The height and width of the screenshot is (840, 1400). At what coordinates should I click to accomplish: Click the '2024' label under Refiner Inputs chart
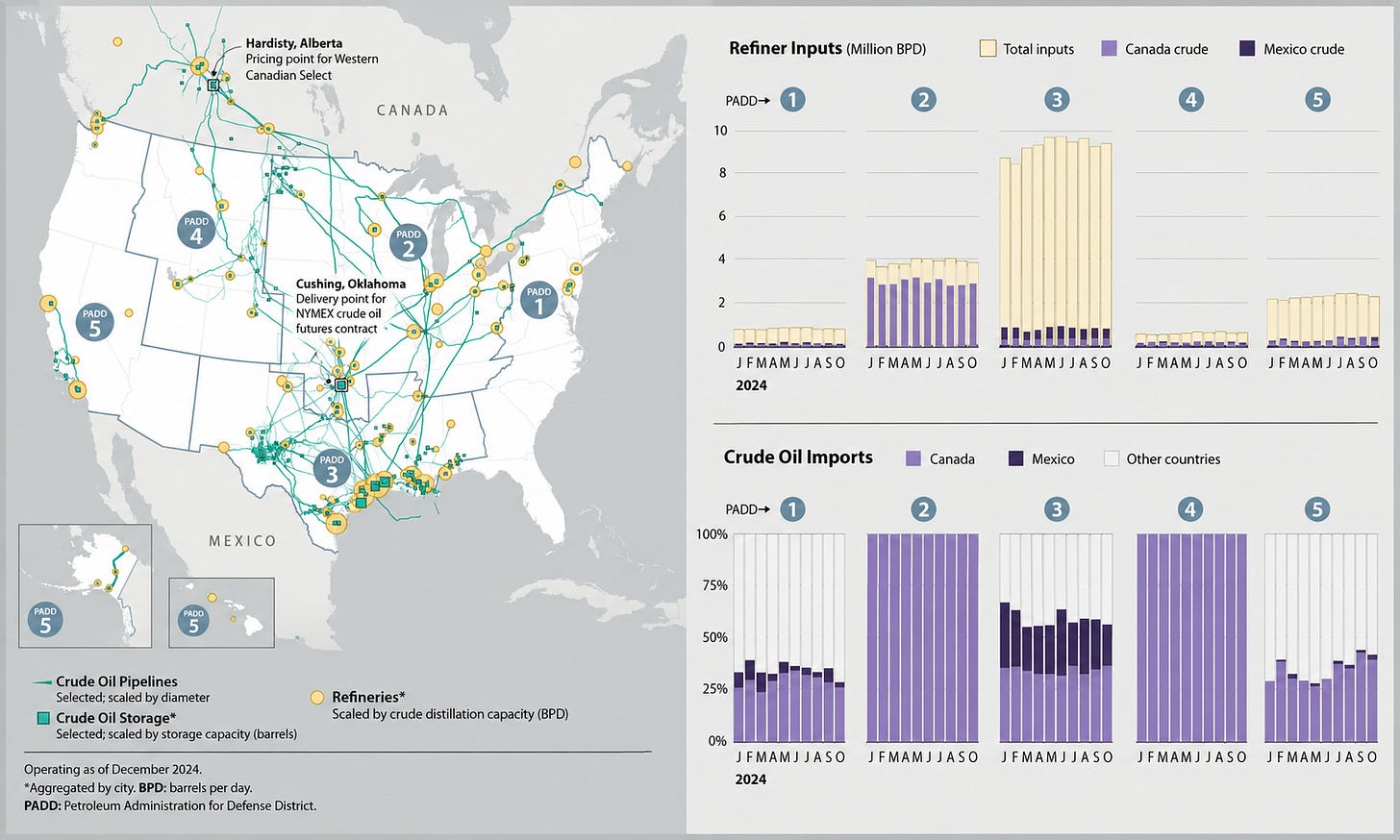coord(751,385)
